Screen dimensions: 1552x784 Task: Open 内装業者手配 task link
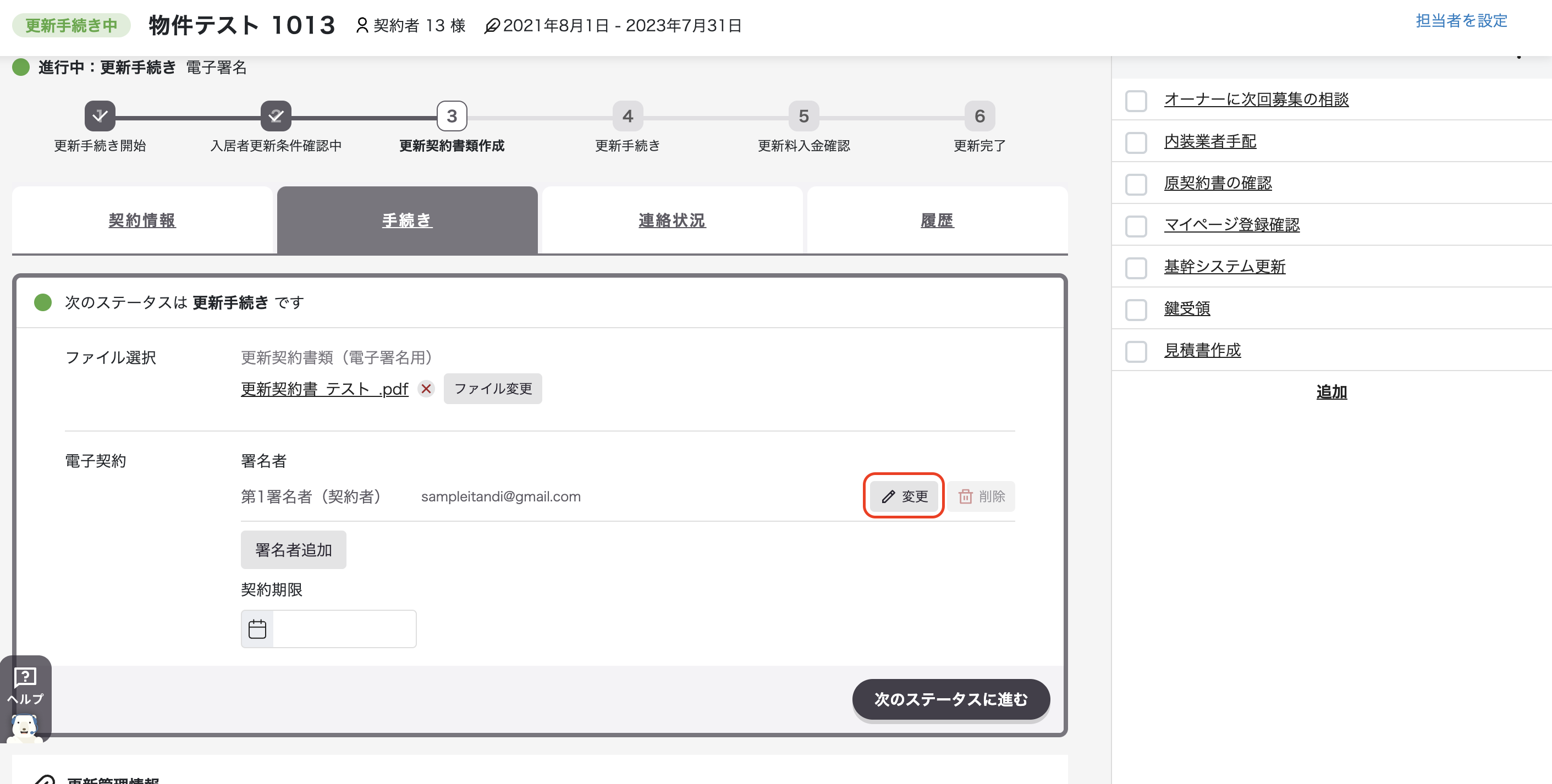point(1210,141)
